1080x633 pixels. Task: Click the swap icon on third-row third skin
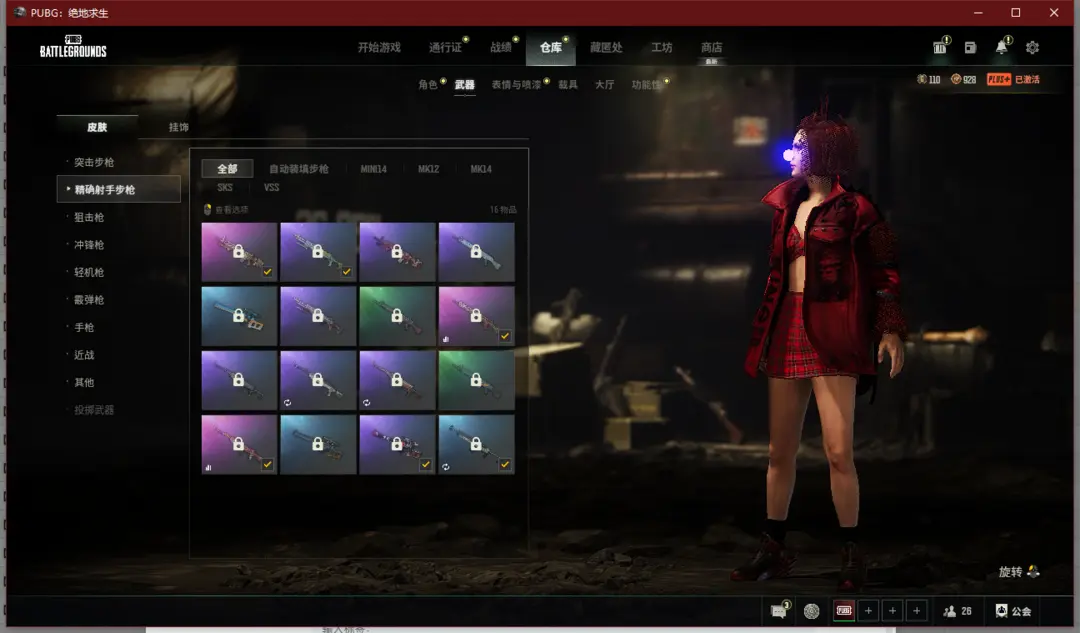pos(367,402)
